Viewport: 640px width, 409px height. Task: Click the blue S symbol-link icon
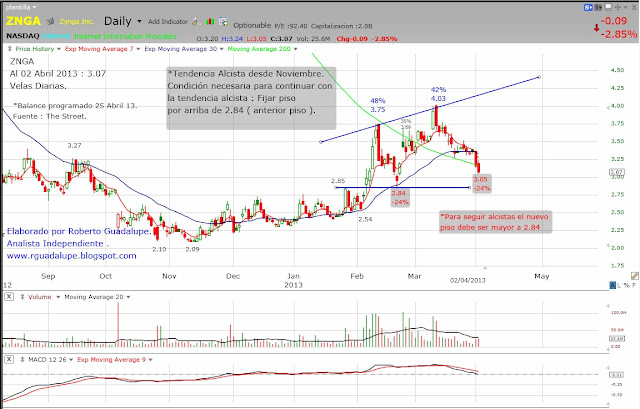click(x=588, y=7)
